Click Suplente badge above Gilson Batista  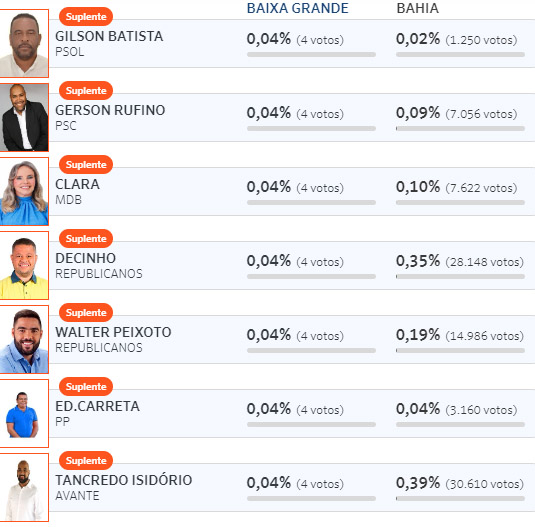coord(86,17)
